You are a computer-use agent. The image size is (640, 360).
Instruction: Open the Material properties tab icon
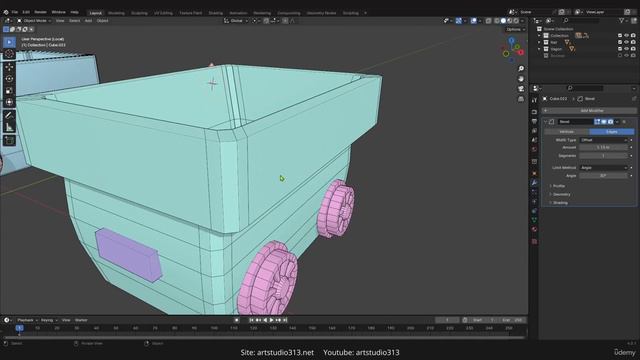[534, 229]
